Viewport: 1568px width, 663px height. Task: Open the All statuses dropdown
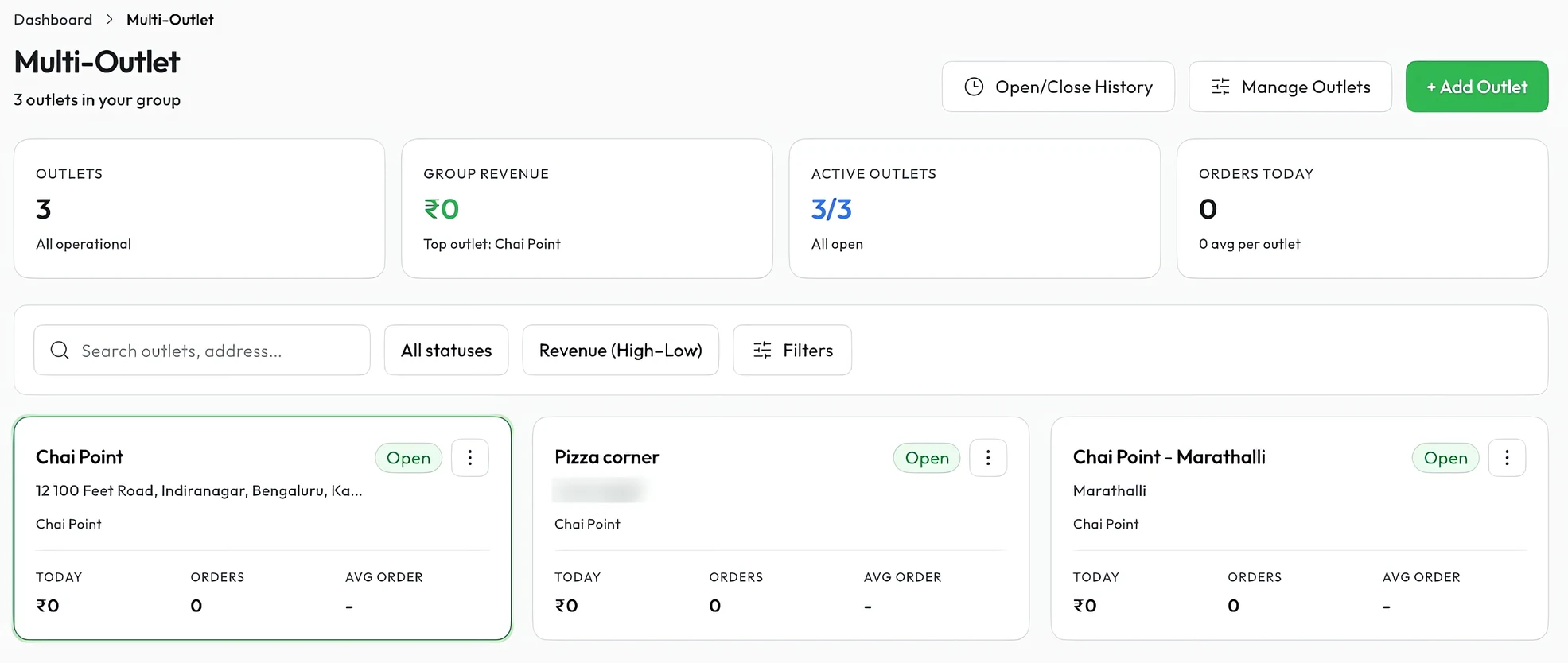click(x=446, y=350)
